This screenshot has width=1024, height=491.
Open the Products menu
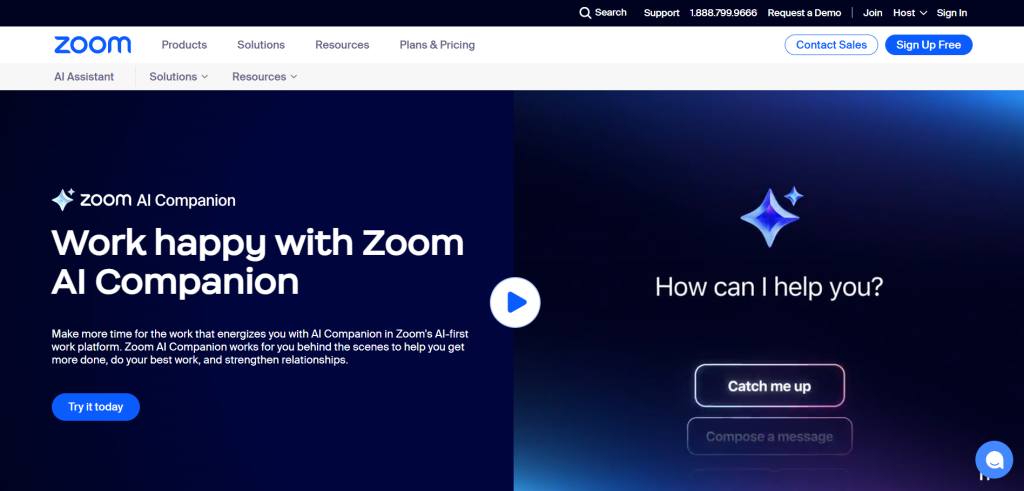tap(184, 45)
